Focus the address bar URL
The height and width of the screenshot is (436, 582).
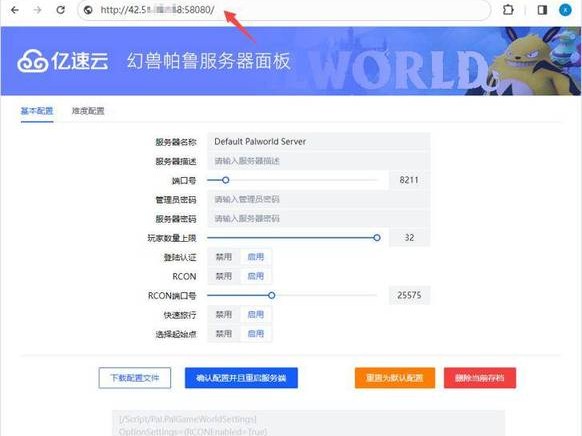(x=284, y=10)
